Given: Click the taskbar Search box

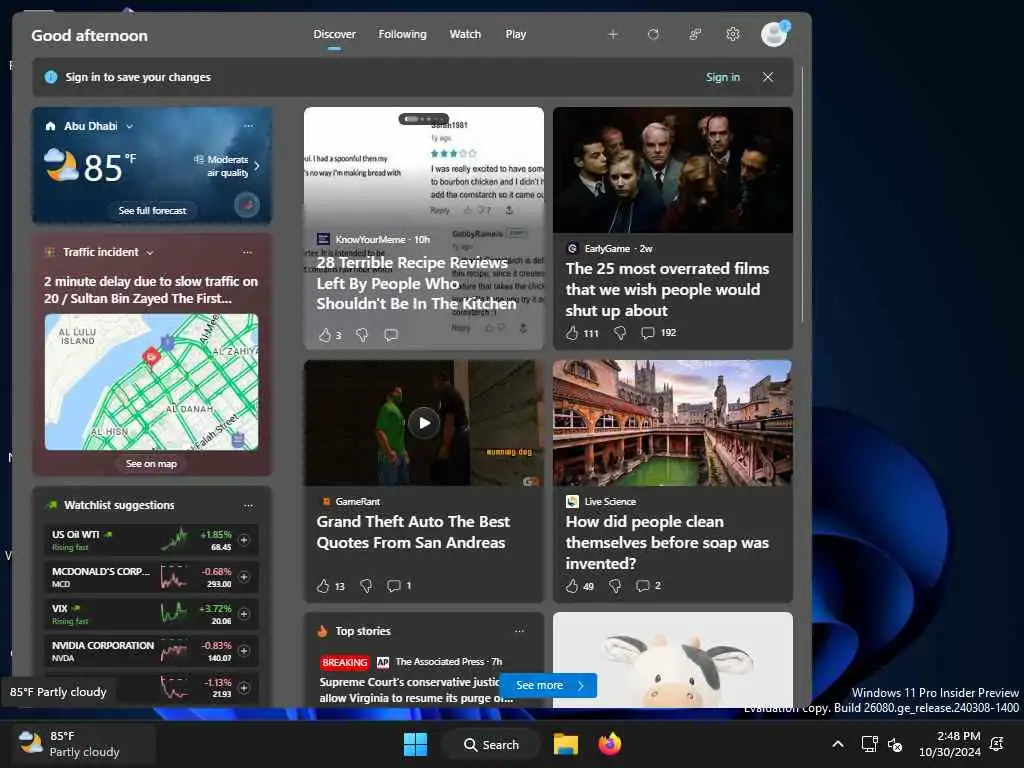Looking at the screenshot, I should [x=491, y=744].
